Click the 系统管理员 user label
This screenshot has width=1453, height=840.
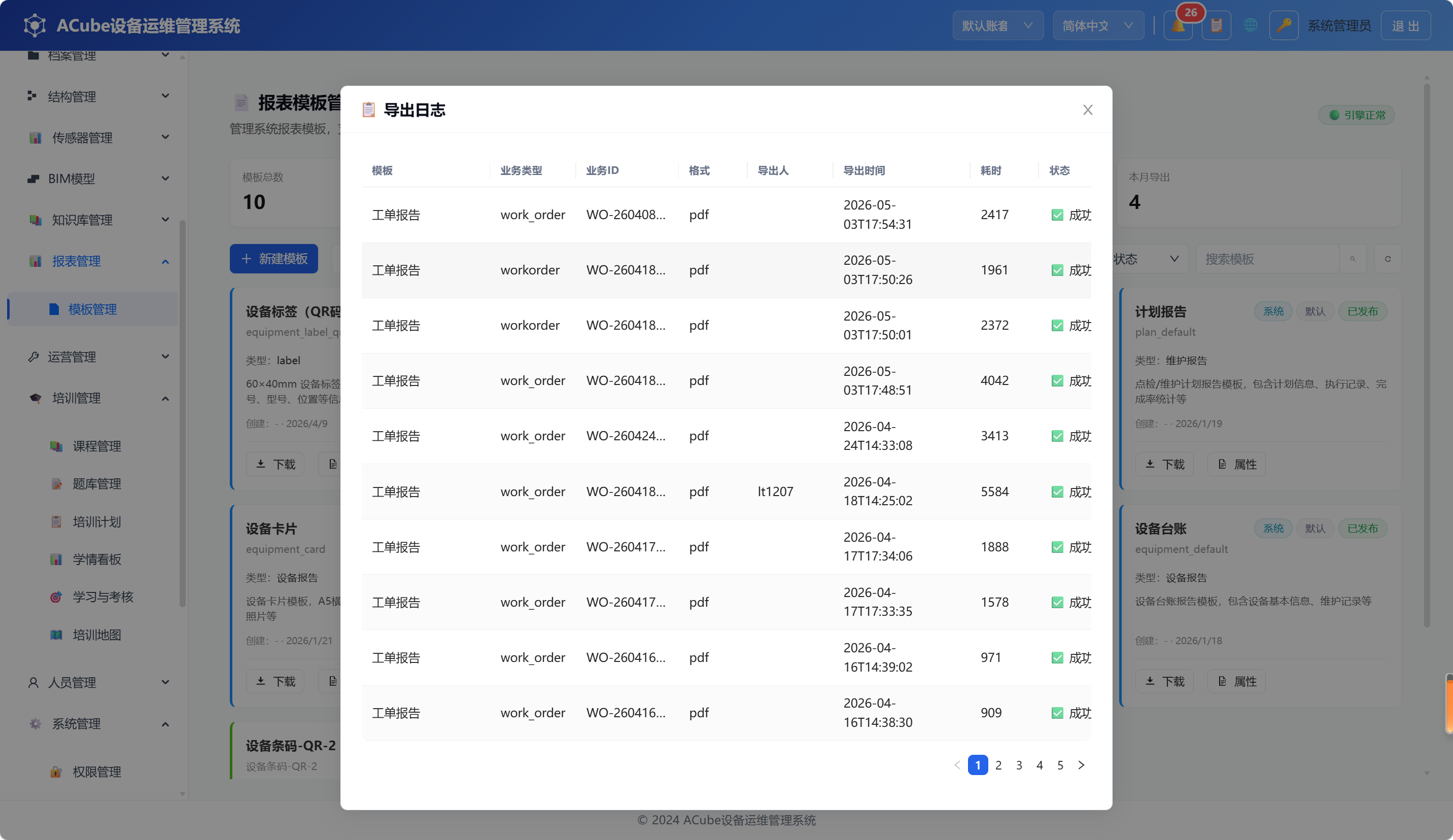pos(1339,25)
